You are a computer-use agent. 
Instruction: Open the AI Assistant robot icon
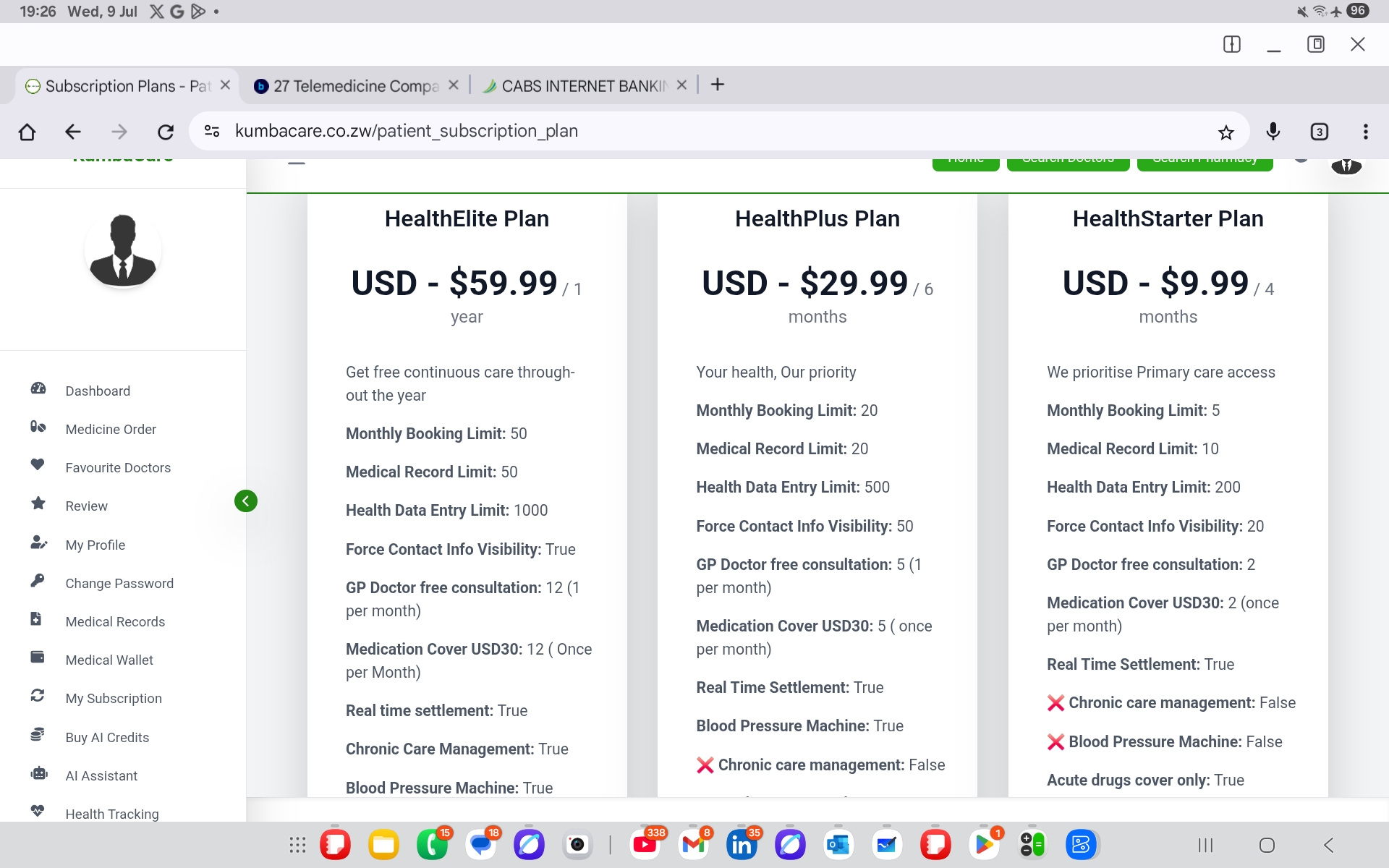point(38,773)
